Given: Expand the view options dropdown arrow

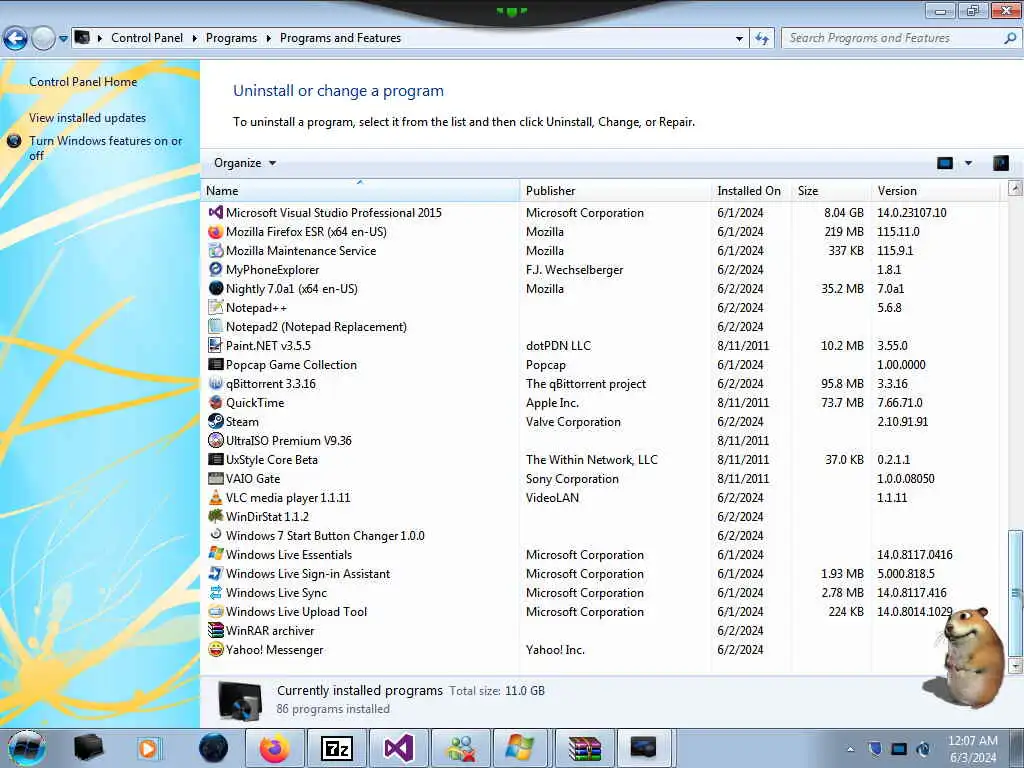Looking at the screenshot, I should pyautogui.click(x=968, y=163).
